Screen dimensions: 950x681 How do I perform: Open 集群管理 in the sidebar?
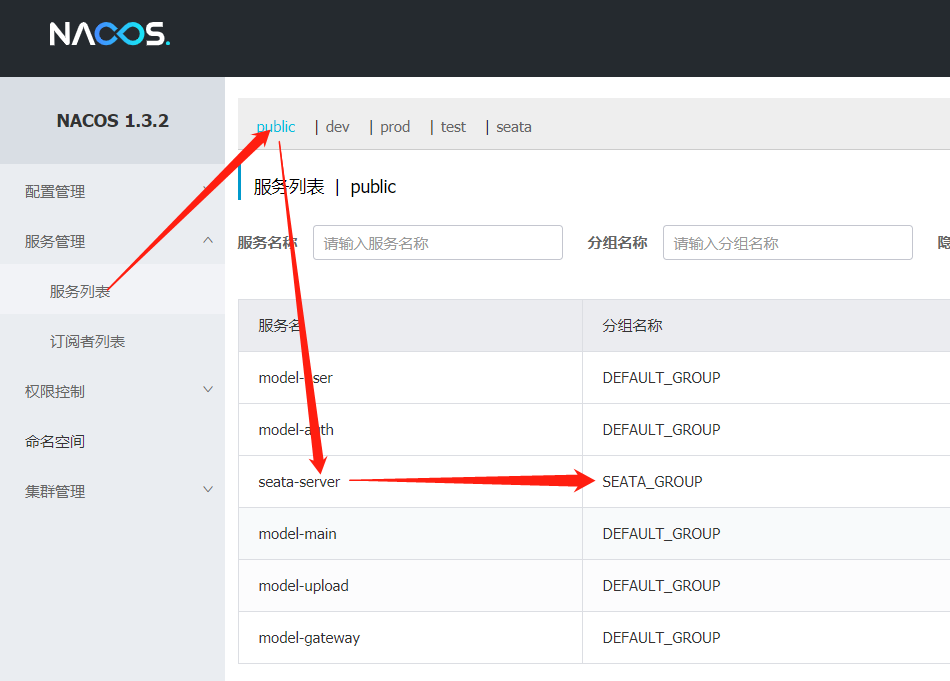[55, 491]
